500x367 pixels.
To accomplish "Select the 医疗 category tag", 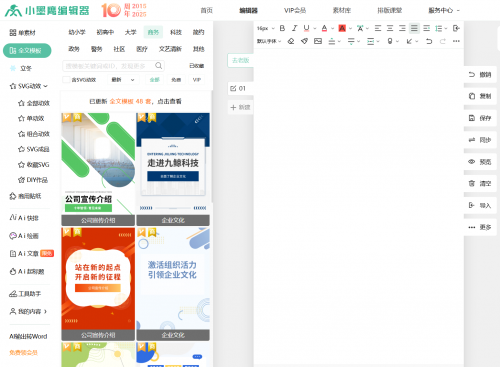I will click(142, 49).
